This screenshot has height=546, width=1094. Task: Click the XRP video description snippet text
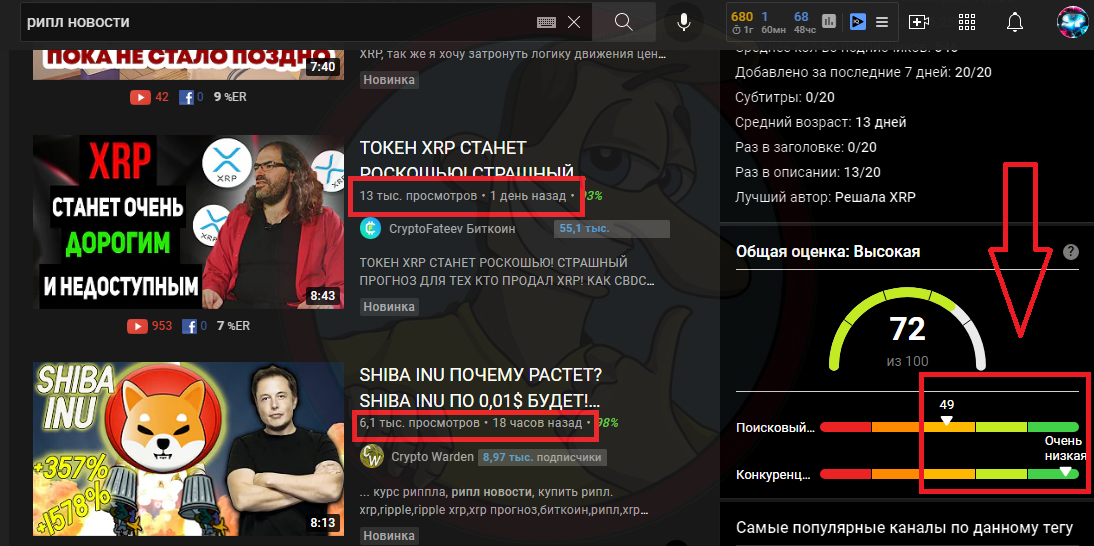pos(507,272)
